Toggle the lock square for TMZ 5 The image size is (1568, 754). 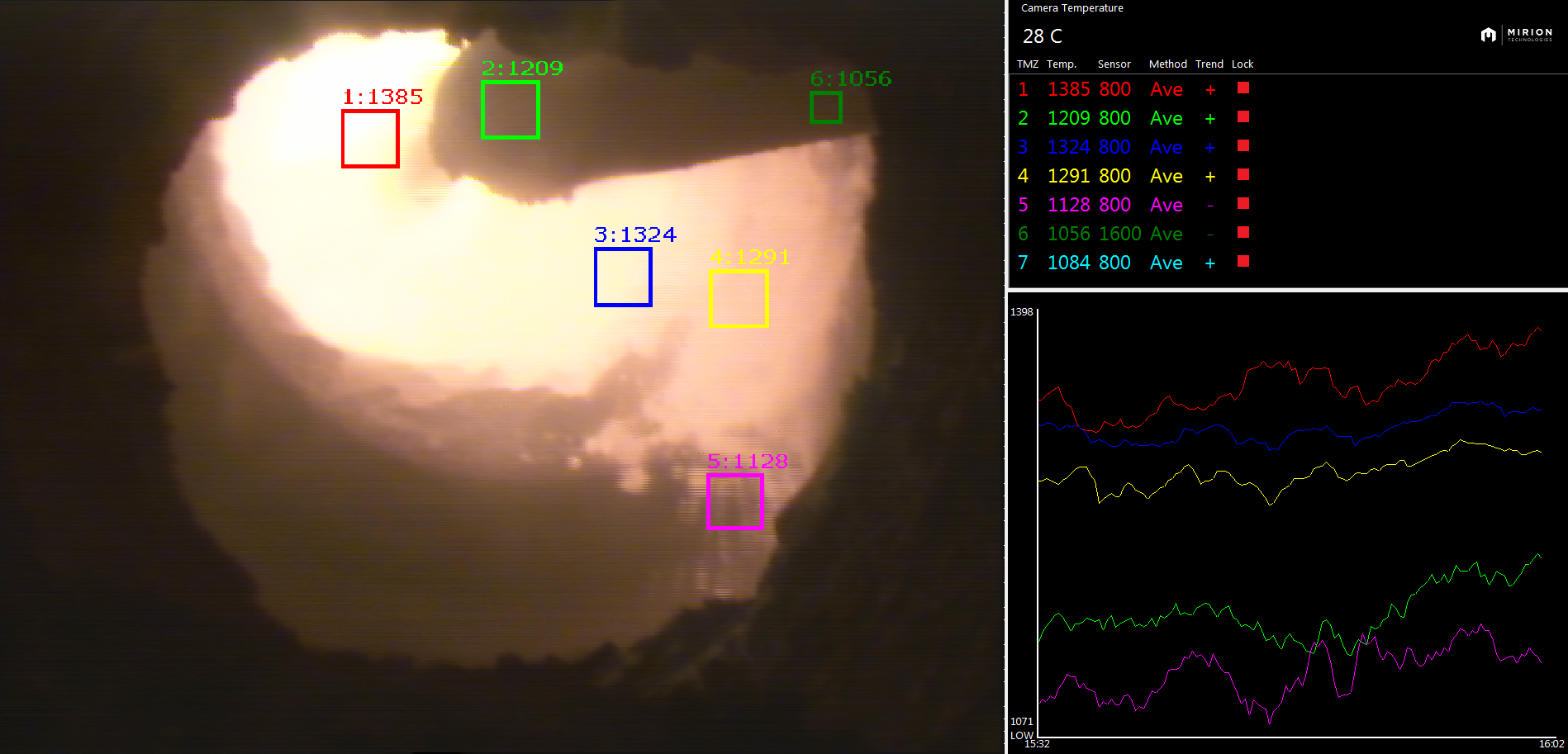point(1243,204)
